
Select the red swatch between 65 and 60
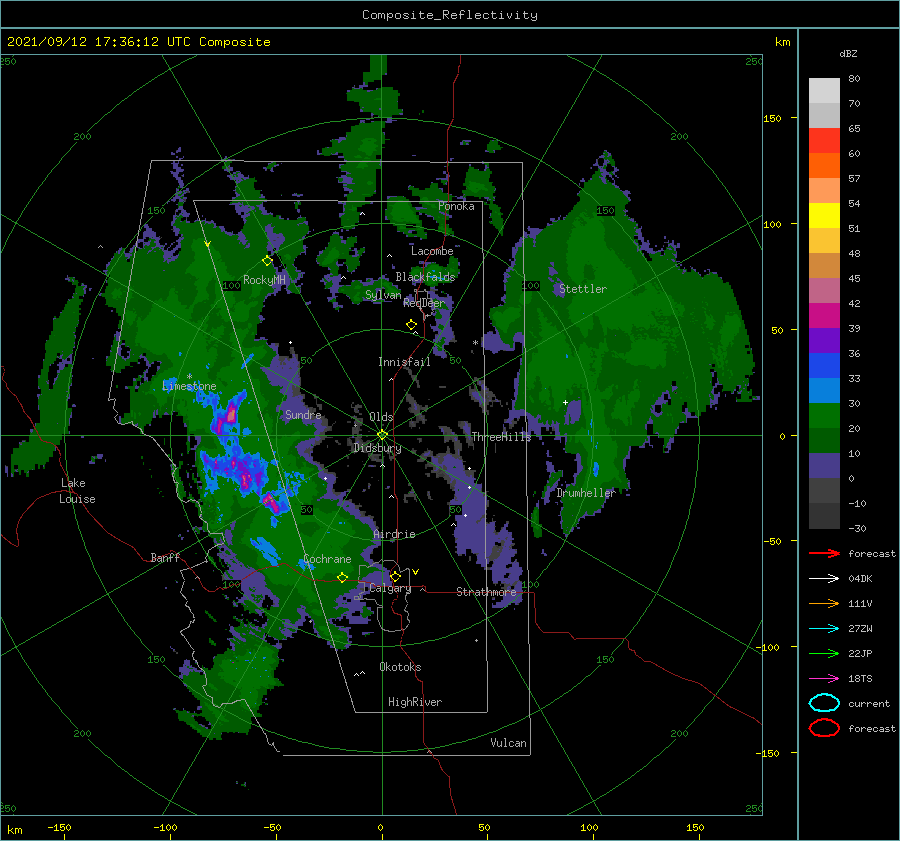click(824, 140)
